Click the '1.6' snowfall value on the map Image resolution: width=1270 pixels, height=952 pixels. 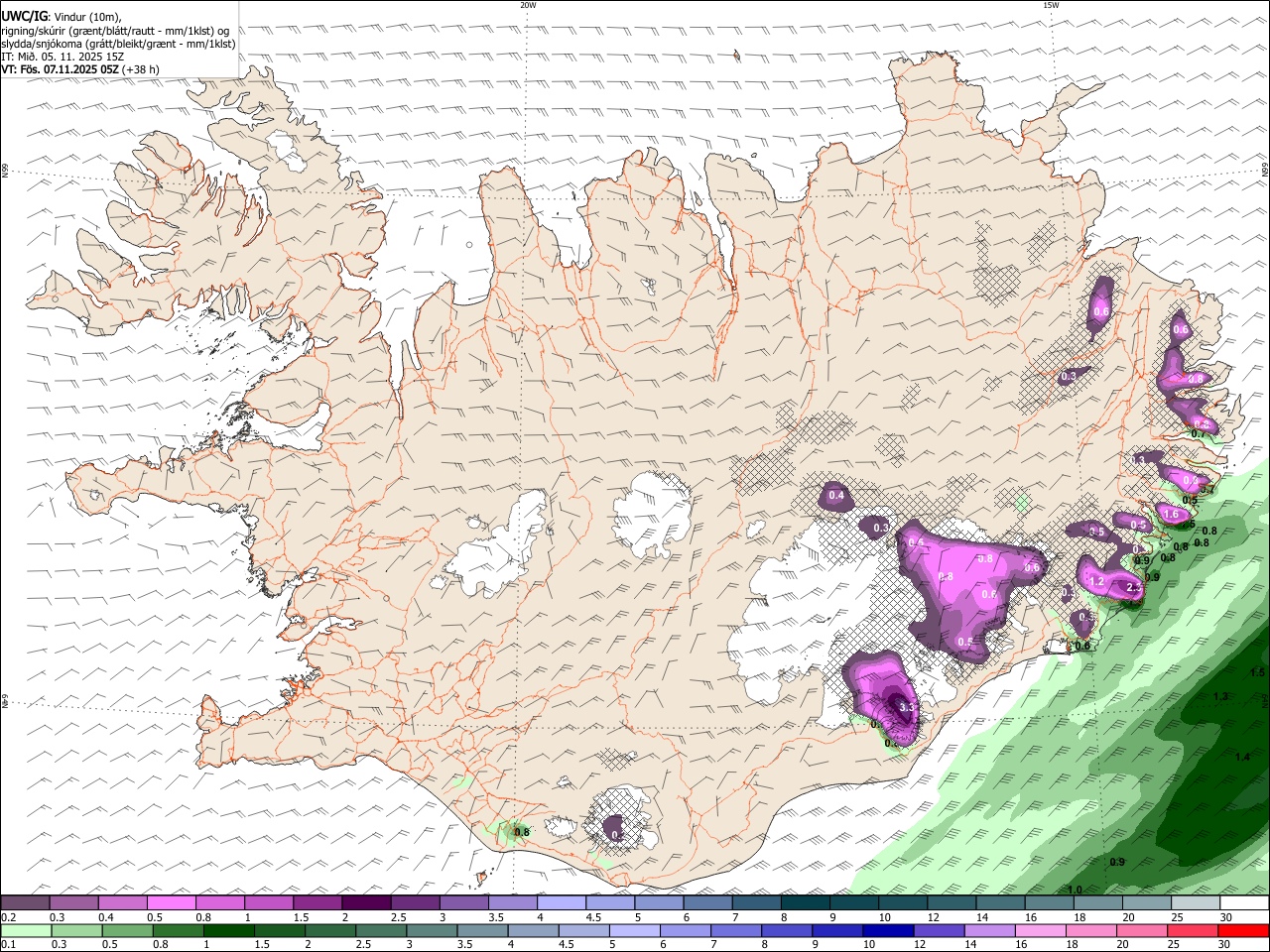click(x=1171, y=514)
